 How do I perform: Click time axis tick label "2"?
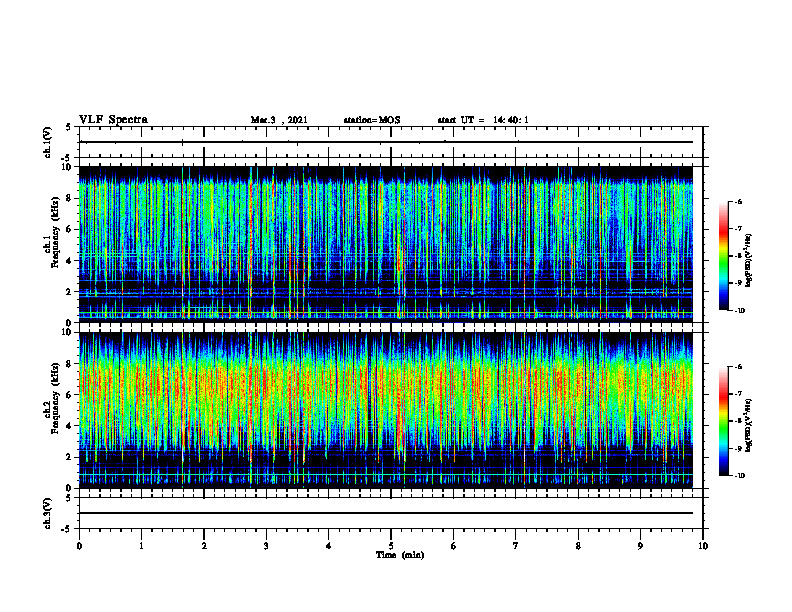point(204,546)
